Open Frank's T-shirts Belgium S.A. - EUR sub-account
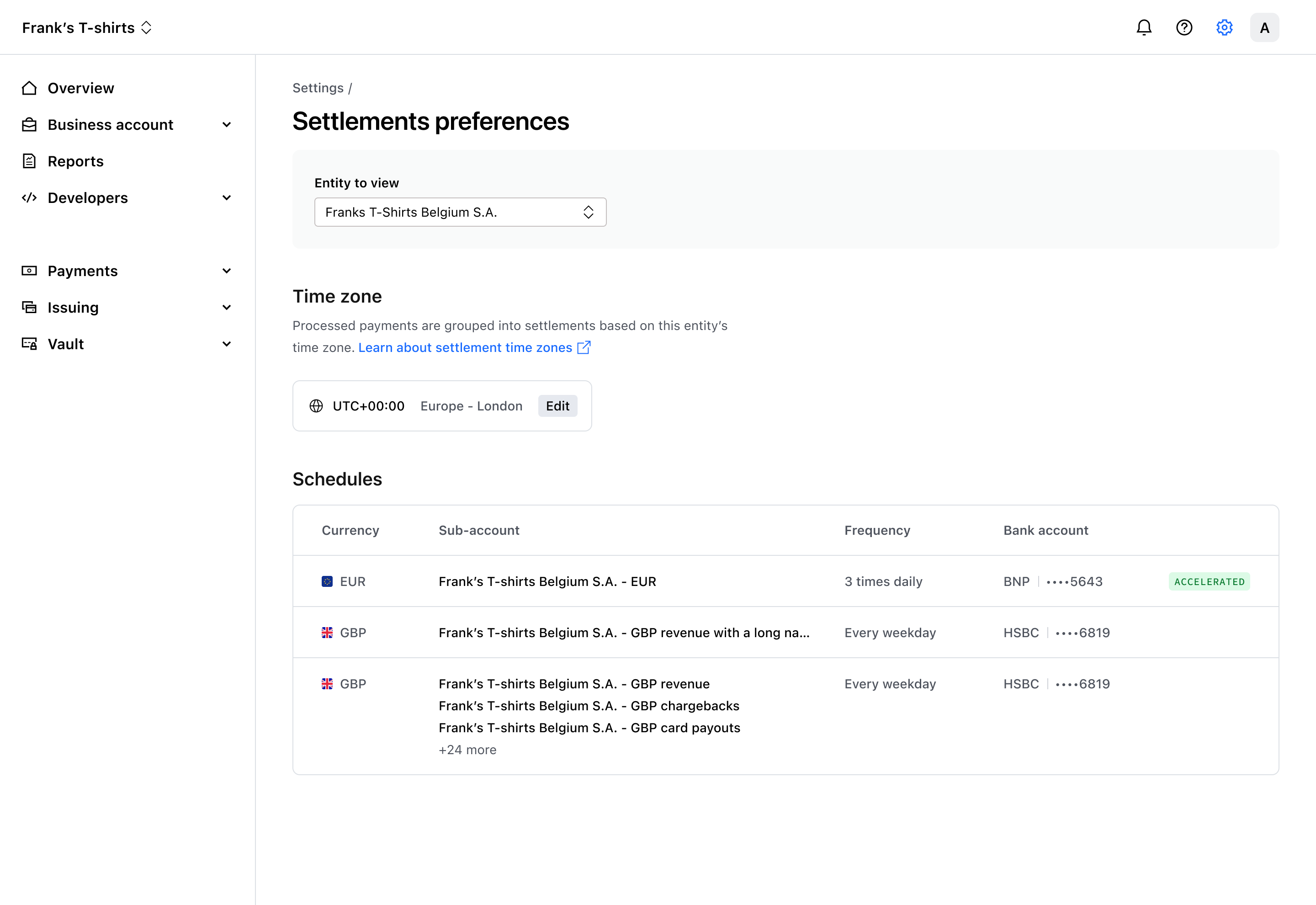1316x905 pixels. 547,582
